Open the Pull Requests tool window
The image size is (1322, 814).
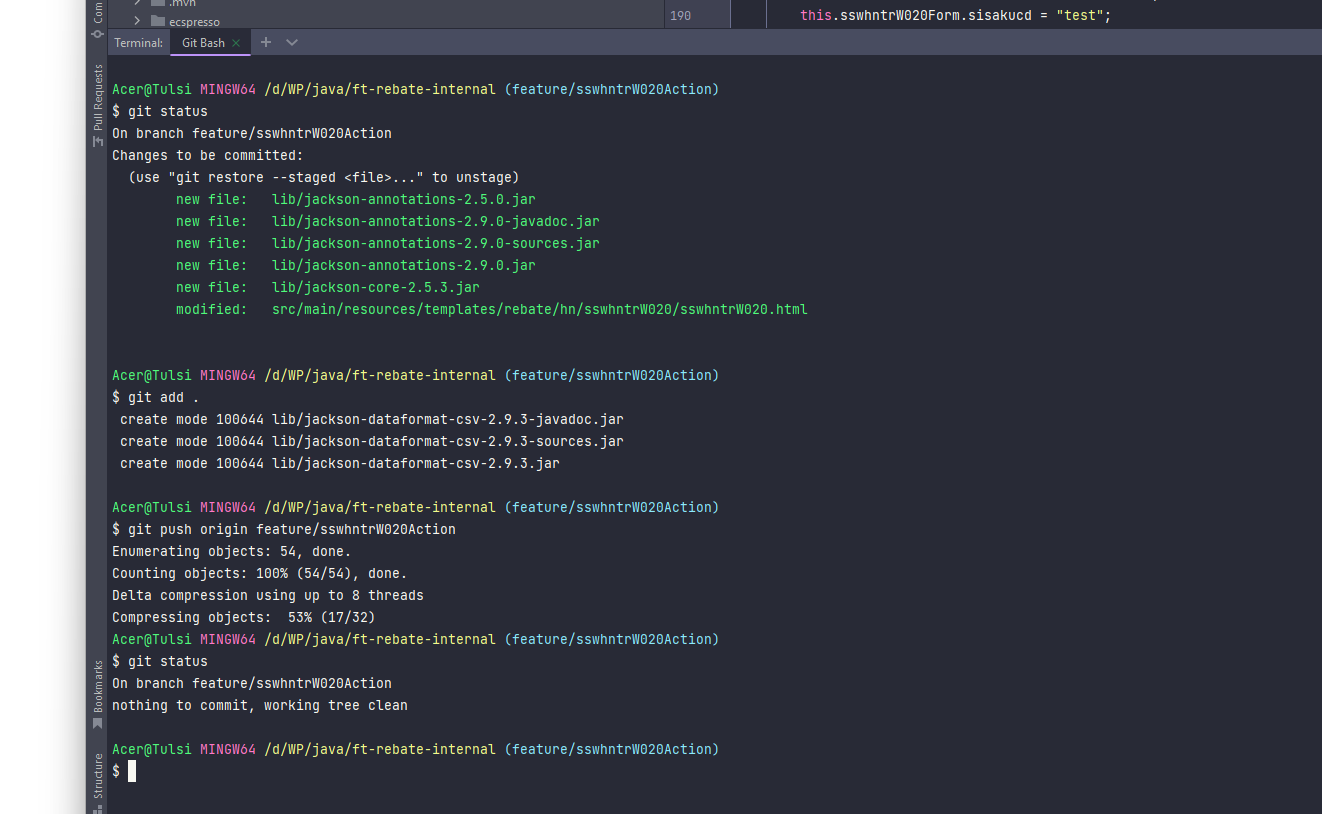click(x=97, y=106)
